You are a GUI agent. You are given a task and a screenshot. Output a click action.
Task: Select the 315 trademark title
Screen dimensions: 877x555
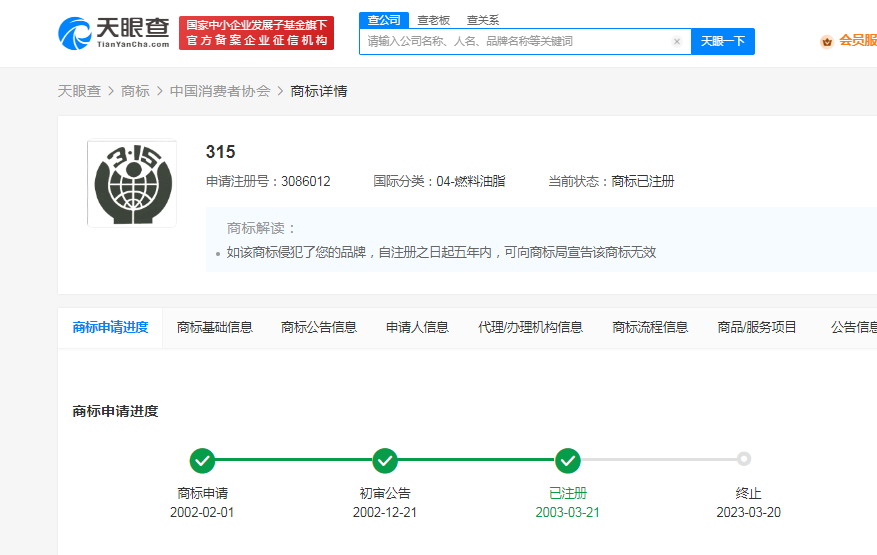[x=220, y=152]
